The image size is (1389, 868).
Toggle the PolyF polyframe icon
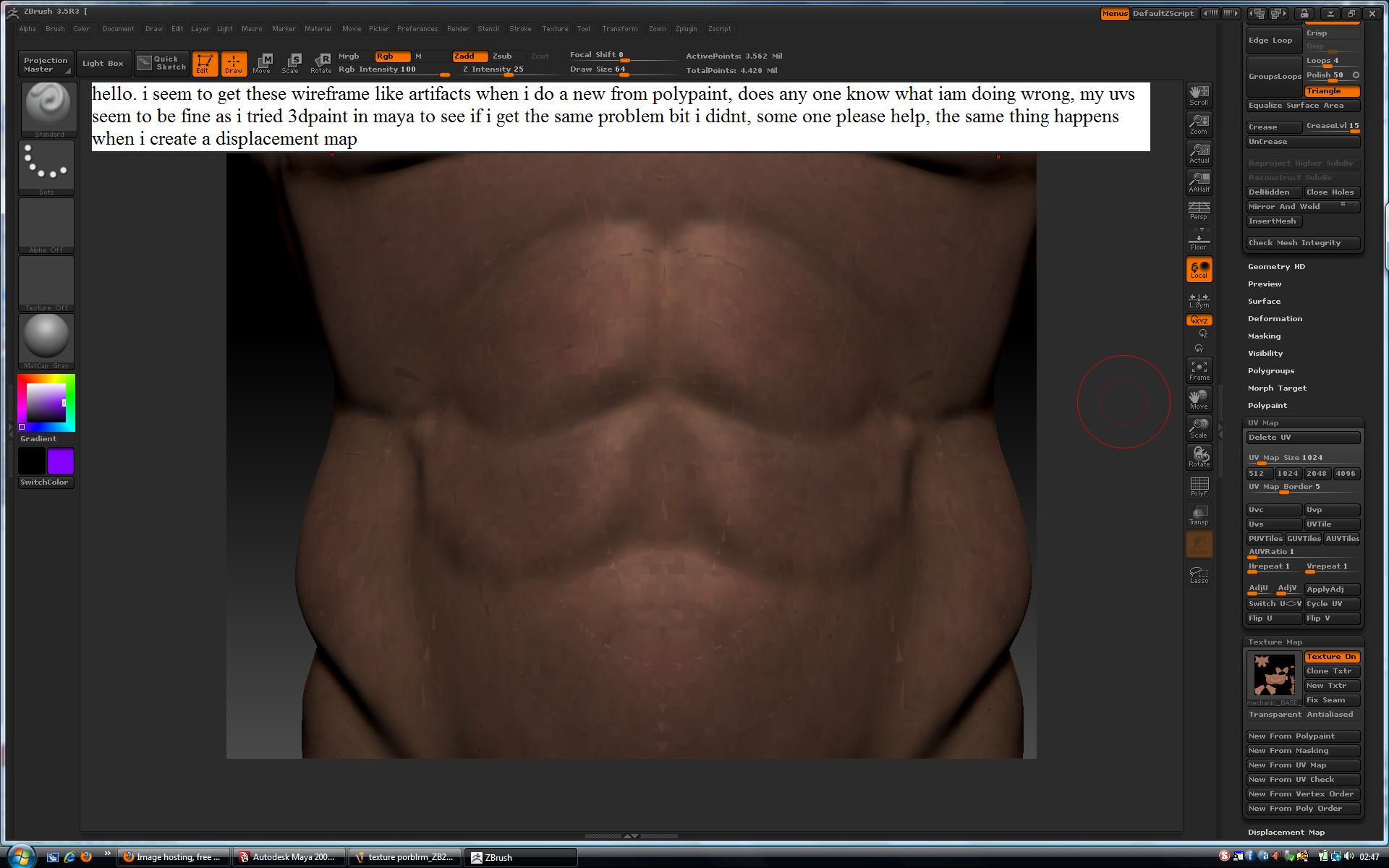pos(1199,486)
